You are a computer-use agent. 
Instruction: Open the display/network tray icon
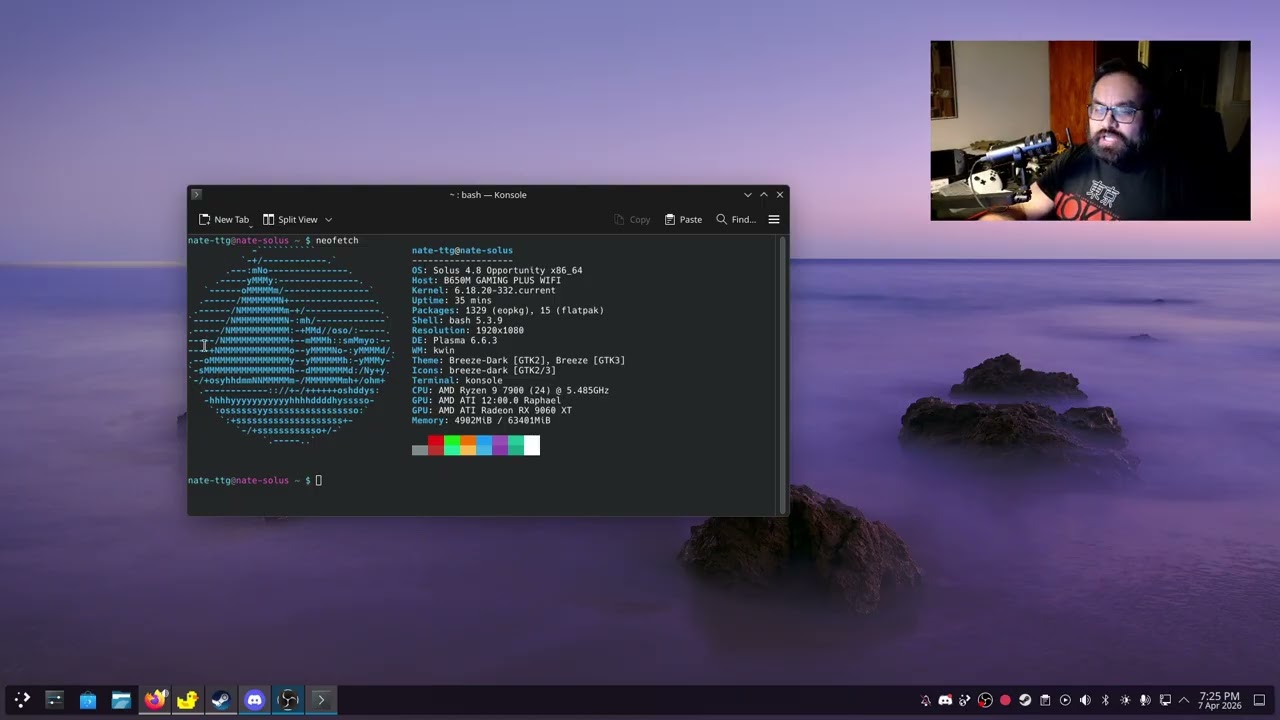pyautogui.click(x=1165, y=700)
